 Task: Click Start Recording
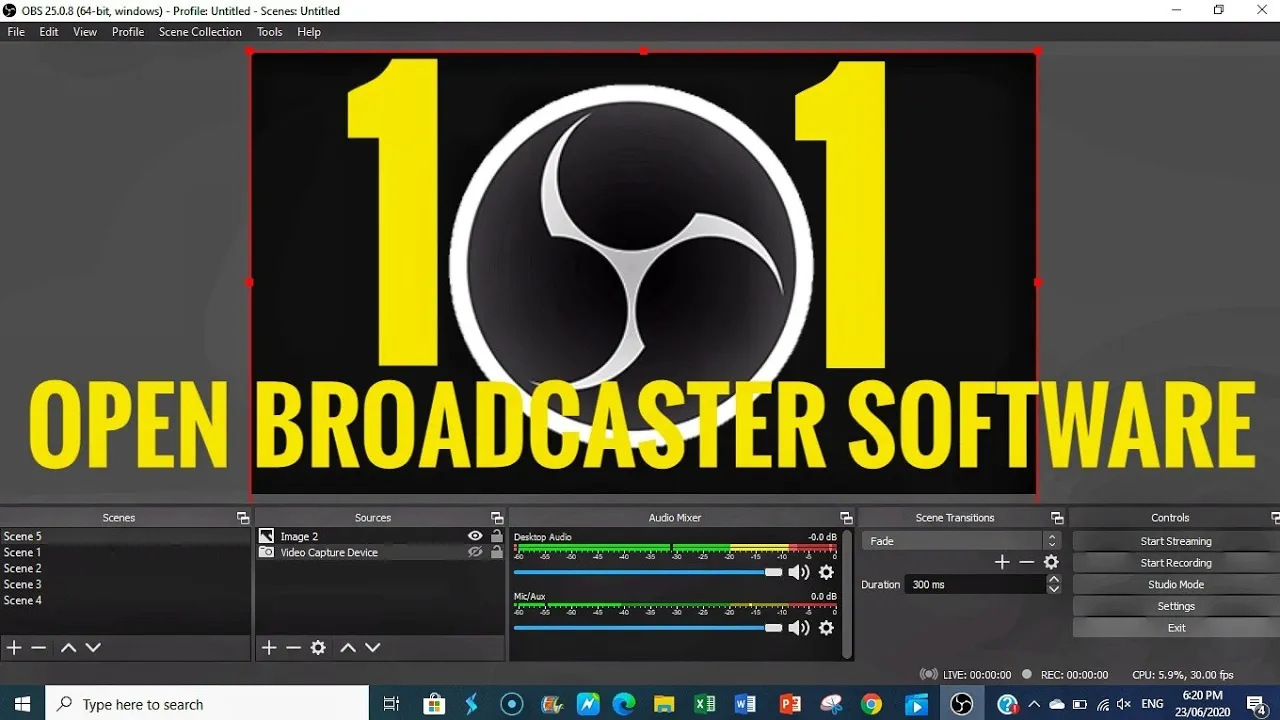click(1176, 563)
